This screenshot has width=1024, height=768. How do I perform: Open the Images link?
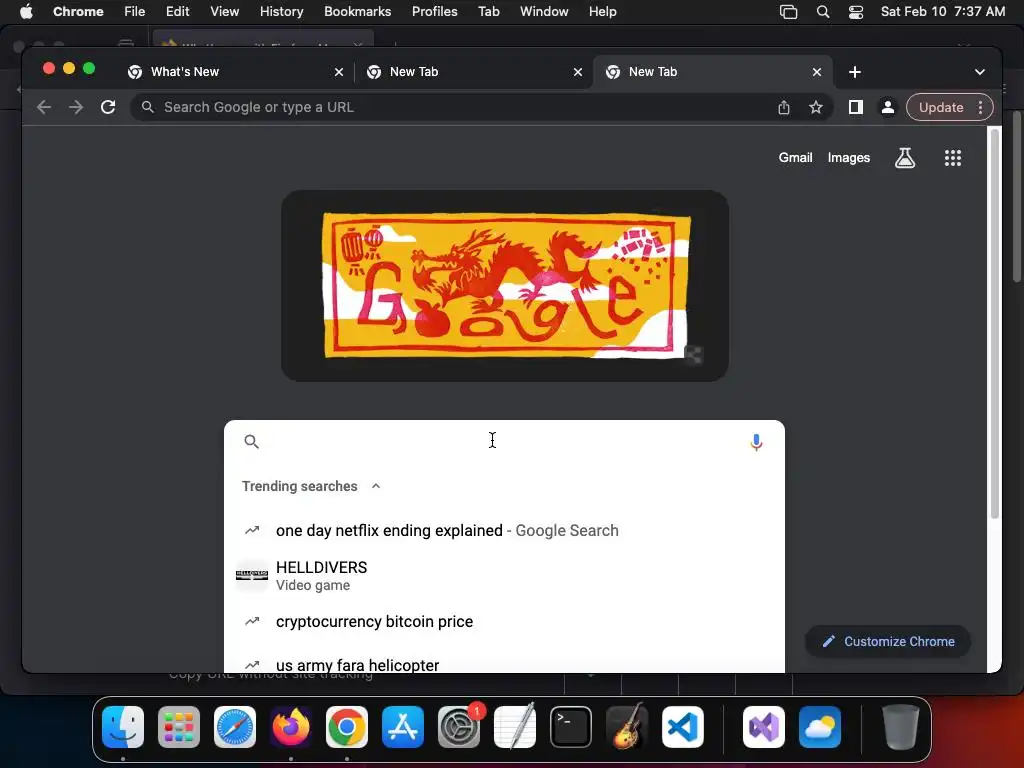coord(848,157)
